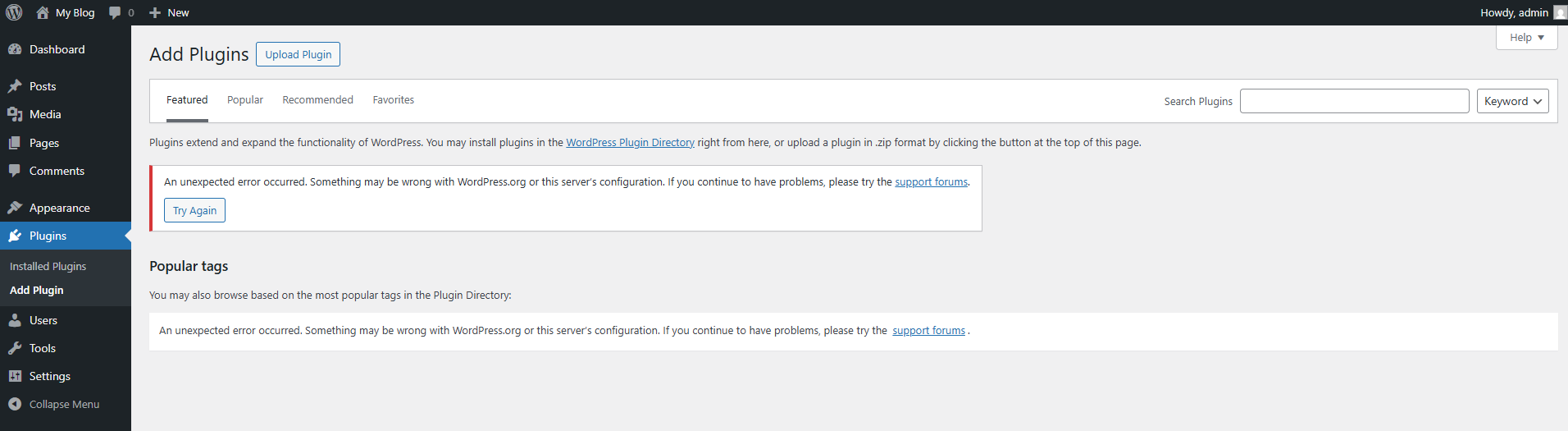Image resolution: width=1568 pixels, height=431 pixels.
Task: Open the WordPress logo menu
Action: [14, 12]
